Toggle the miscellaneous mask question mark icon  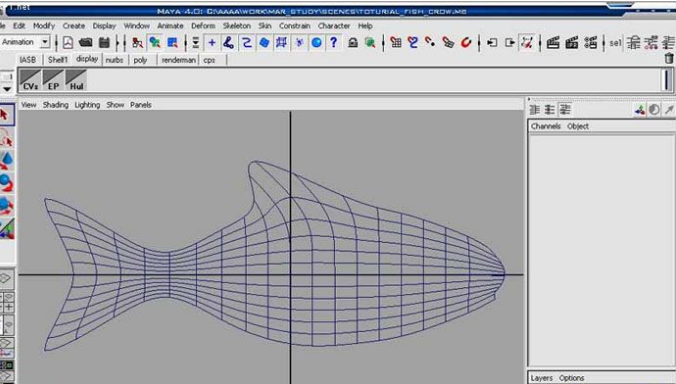pos(334,42)
